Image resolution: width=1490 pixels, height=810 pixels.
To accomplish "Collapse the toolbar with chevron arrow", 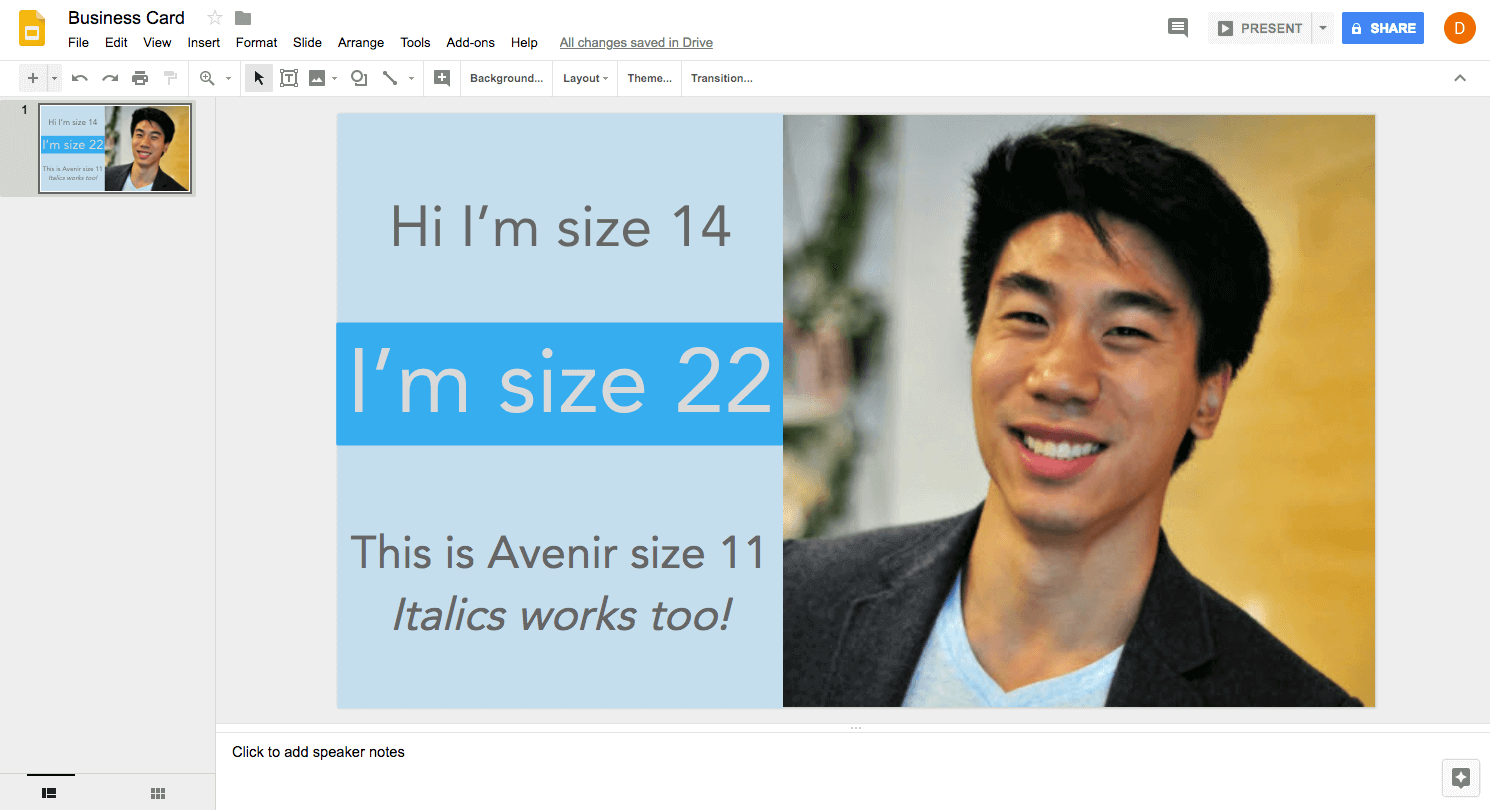I will pos(1460,78).
